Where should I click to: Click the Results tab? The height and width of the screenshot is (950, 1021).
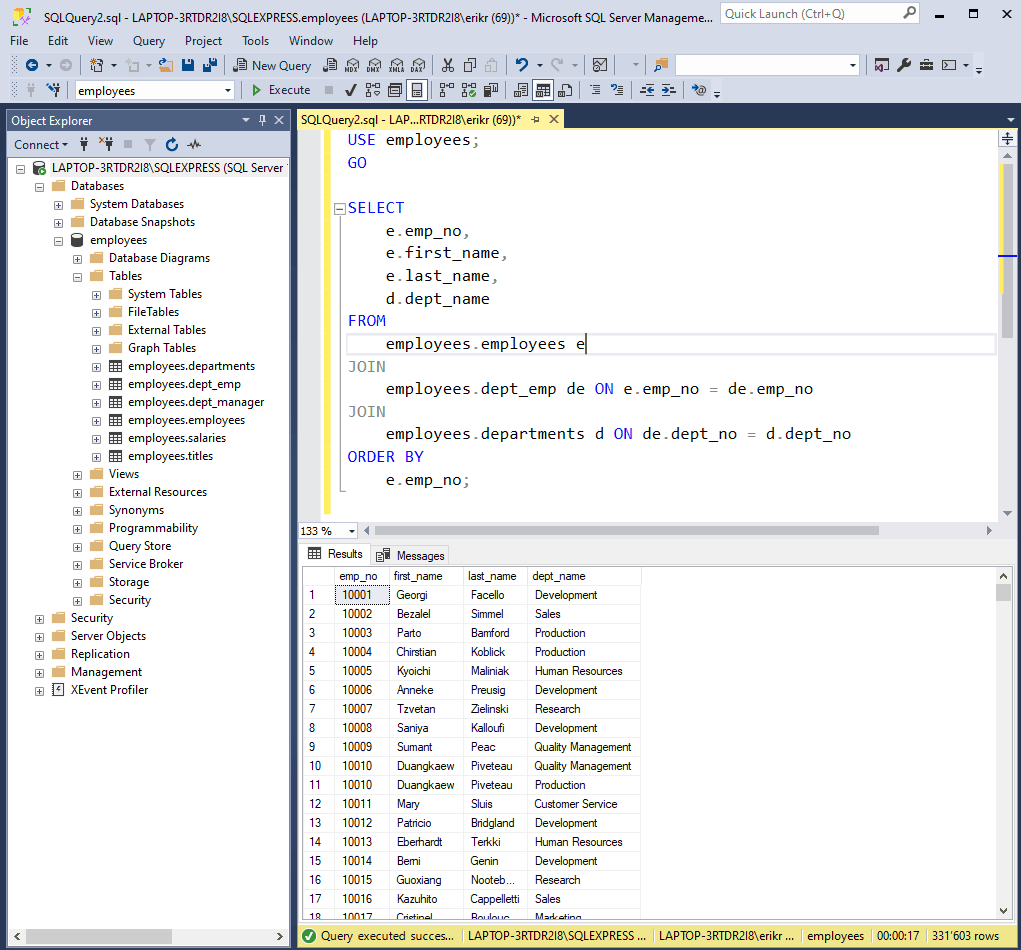336,553
